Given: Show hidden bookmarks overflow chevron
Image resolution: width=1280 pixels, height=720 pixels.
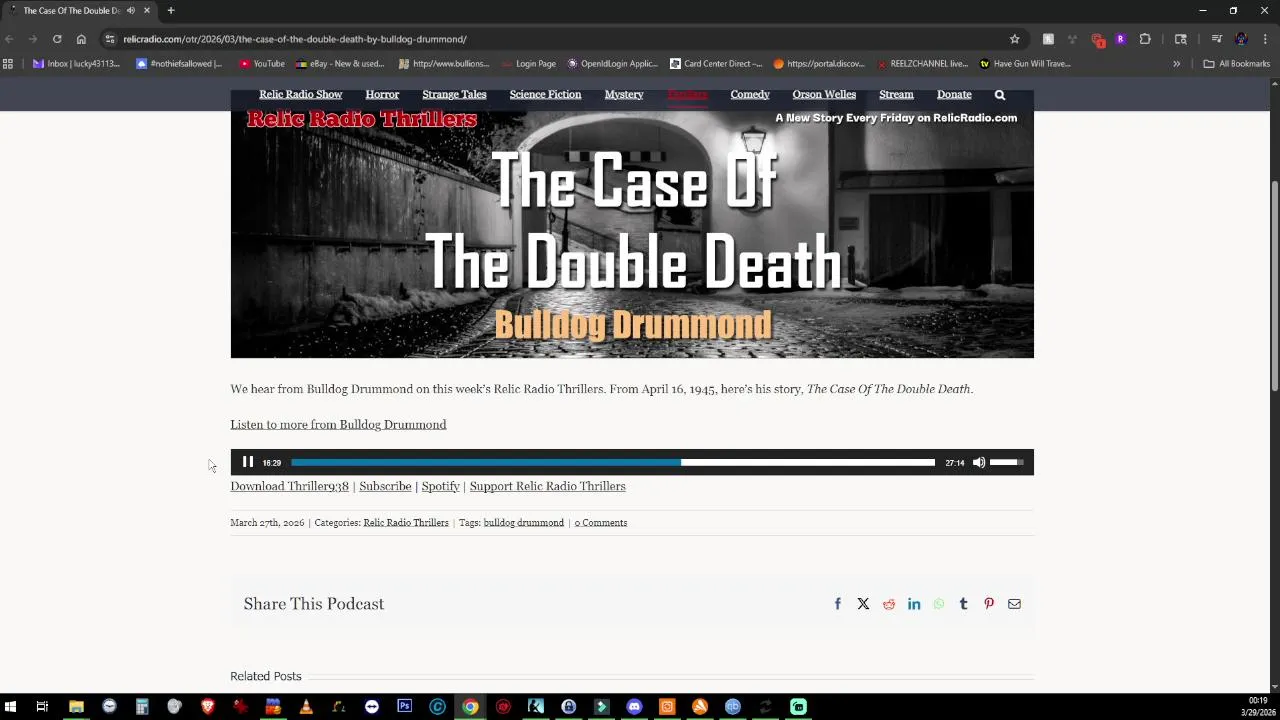Looking at the screenshot, I should pos(1176,64).
